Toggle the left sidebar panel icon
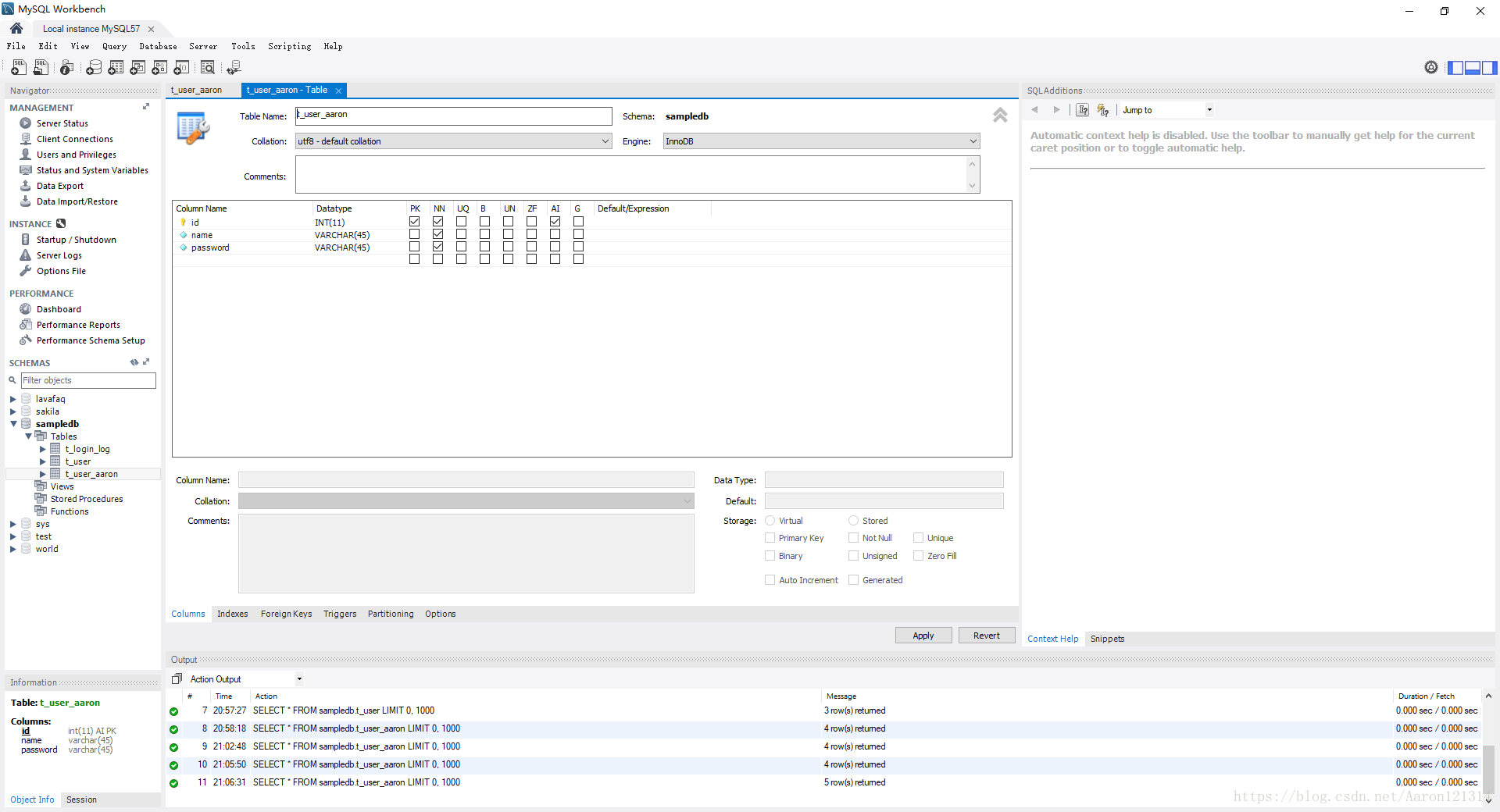The image size is (1500, 812). pyautogui.click(x=1455, y=68)
